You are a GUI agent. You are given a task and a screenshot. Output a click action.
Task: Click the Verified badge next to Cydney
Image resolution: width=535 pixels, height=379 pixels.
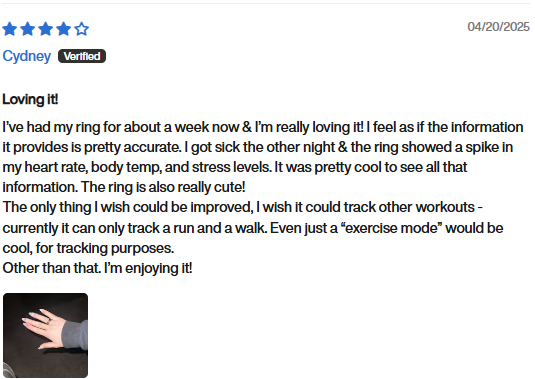click(82, 56)
